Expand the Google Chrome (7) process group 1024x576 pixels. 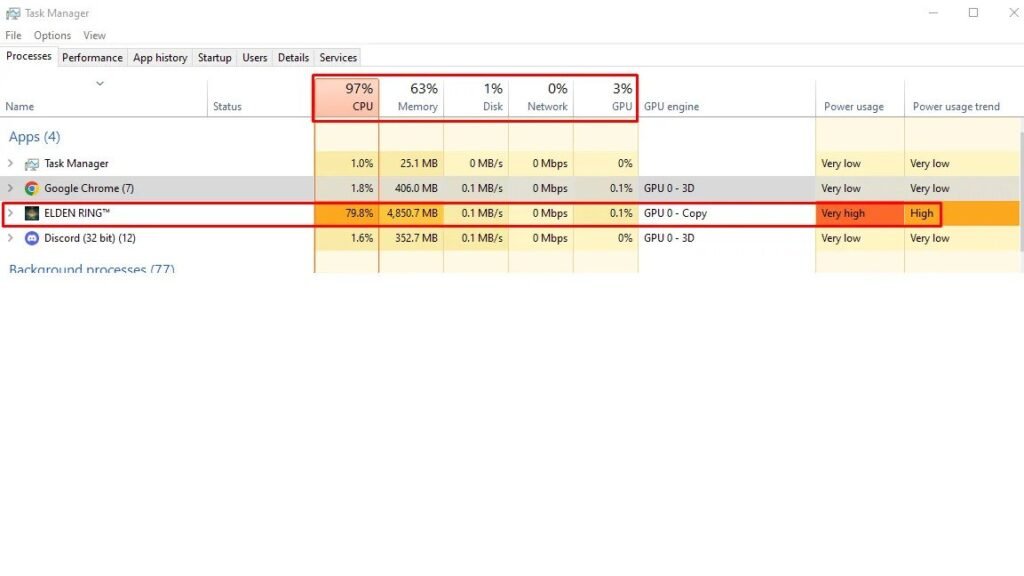10,188
